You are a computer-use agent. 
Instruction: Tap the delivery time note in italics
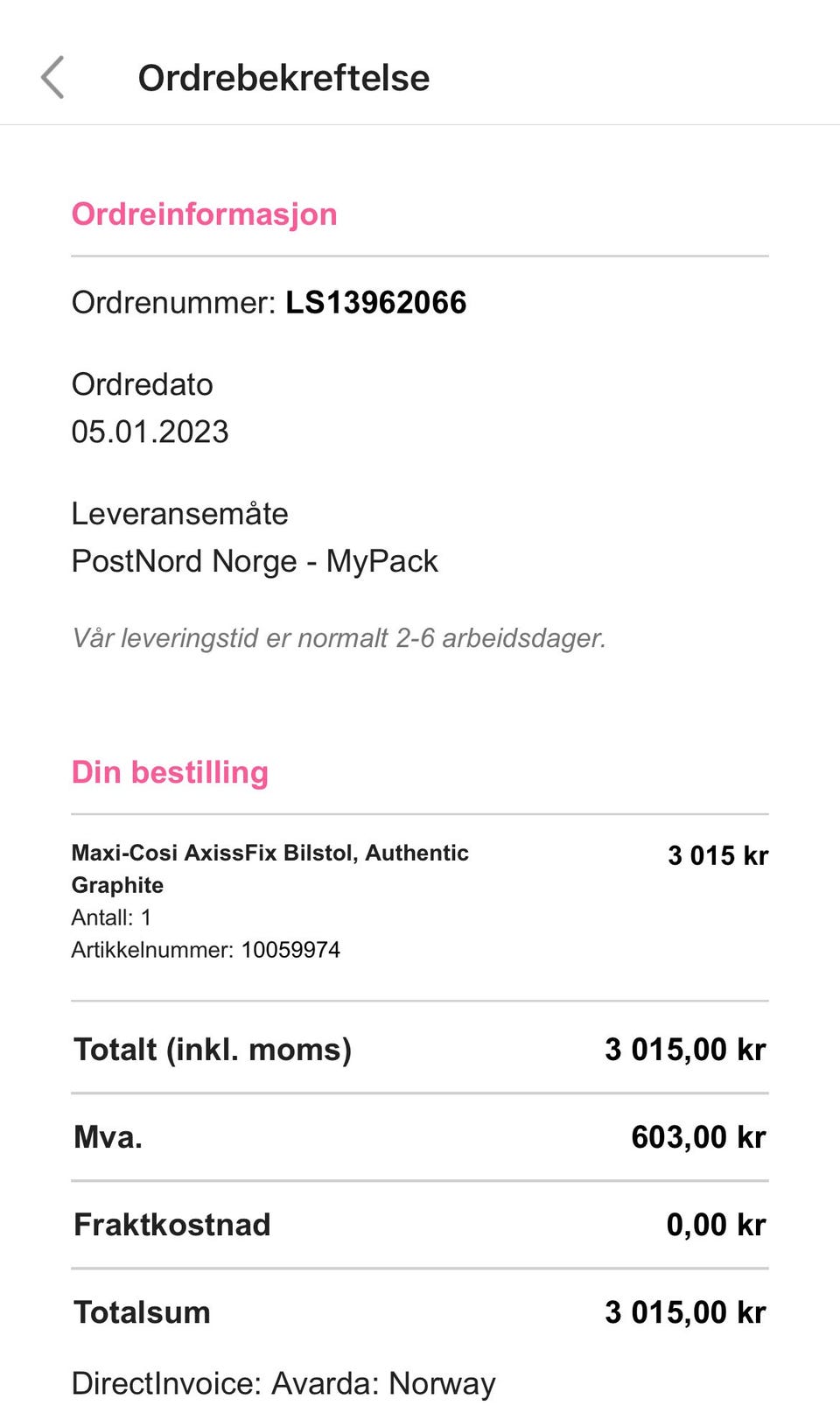(x=339, y=638)
